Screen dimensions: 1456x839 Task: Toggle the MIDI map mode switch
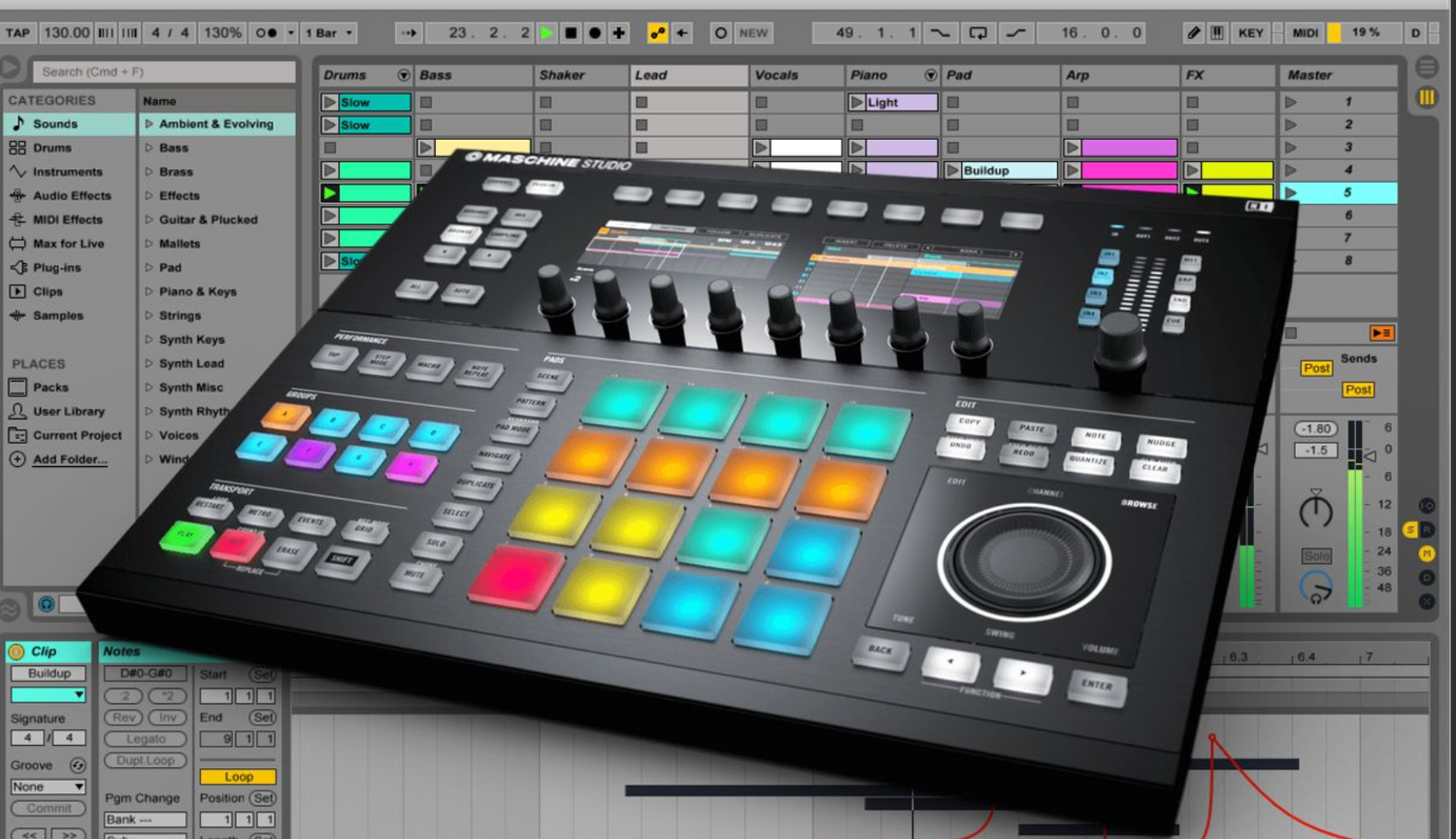coord(1305,33)
